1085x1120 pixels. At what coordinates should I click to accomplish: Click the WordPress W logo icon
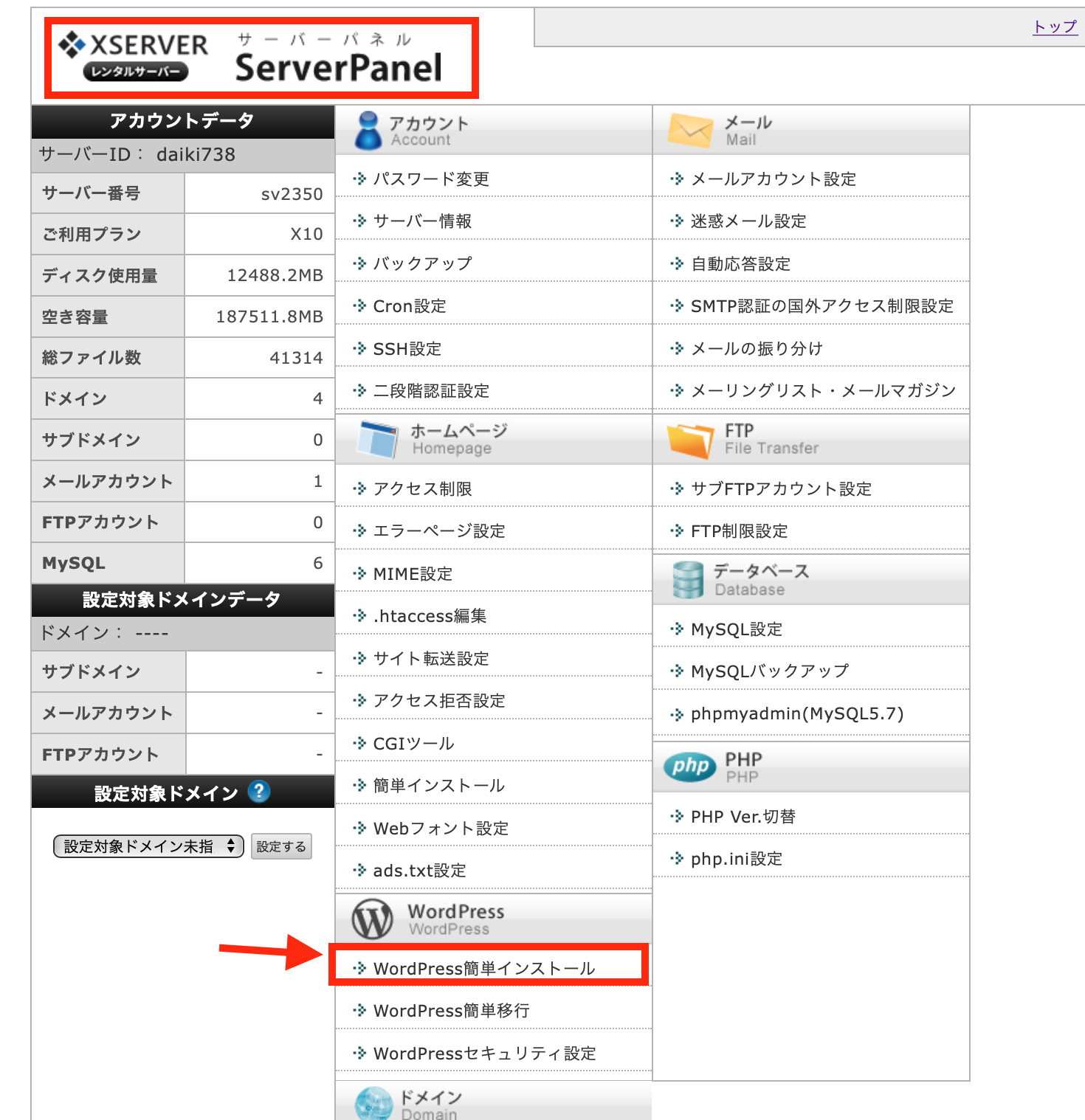(x=372, y=919)
